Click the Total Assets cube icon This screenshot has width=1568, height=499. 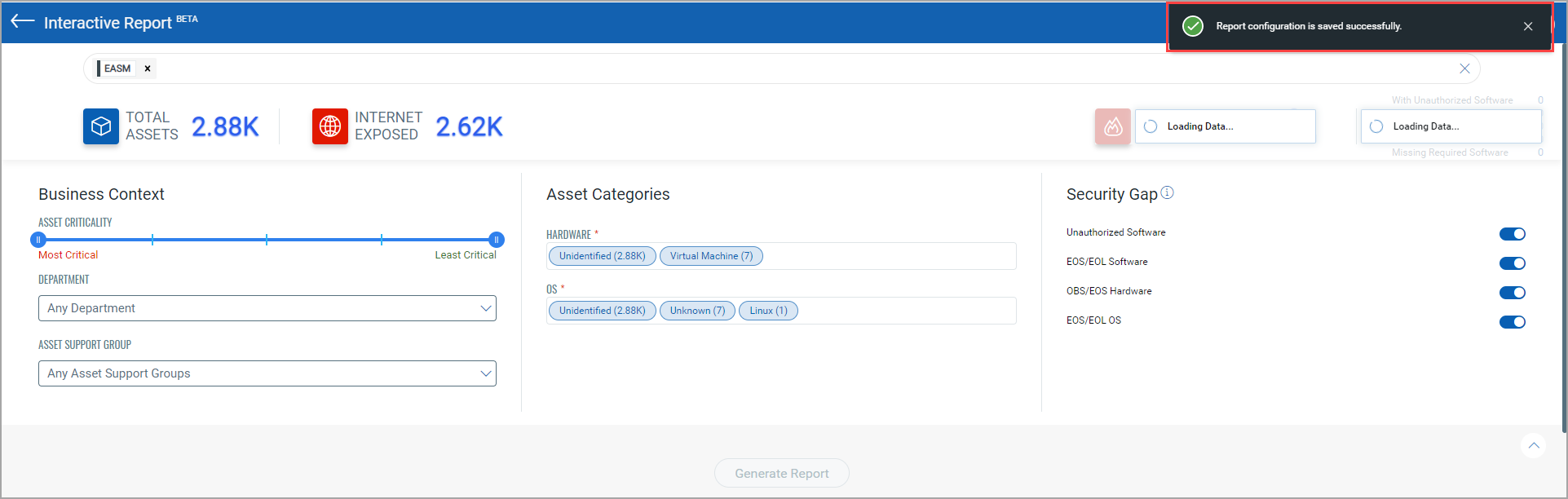pos(101,126)
